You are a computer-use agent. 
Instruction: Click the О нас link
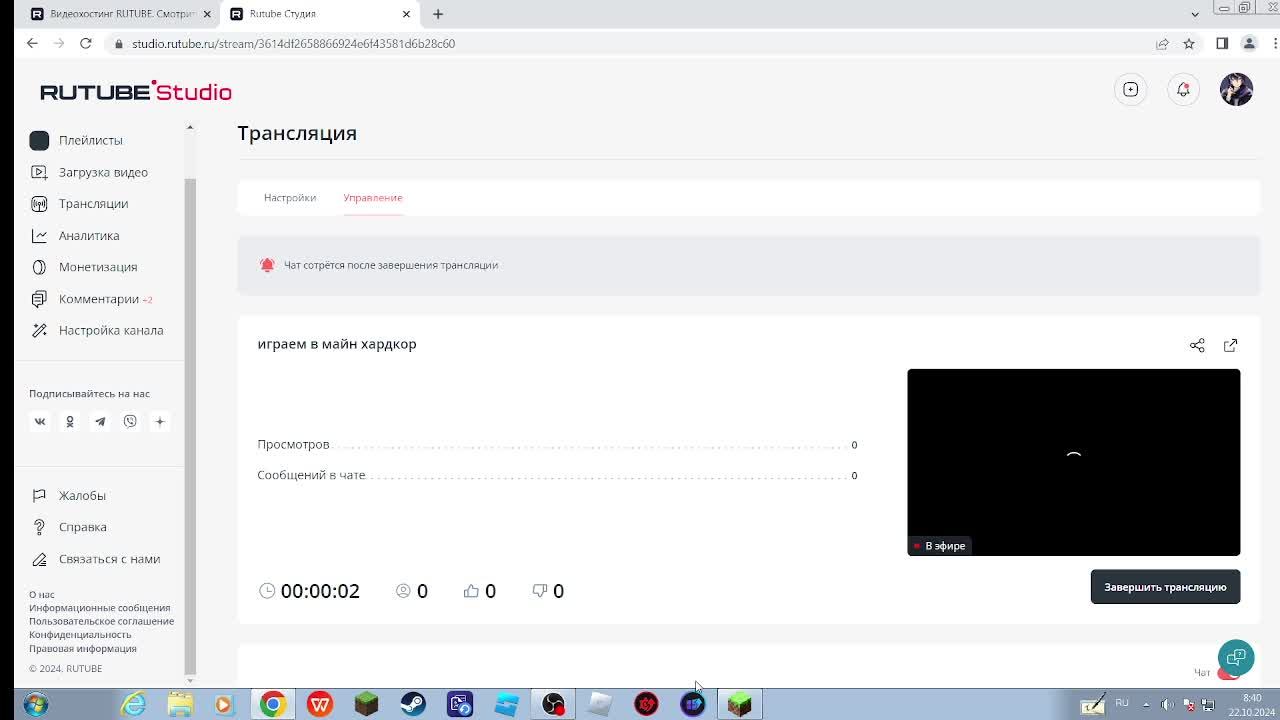pyautogui.click(x=42, y=595)
